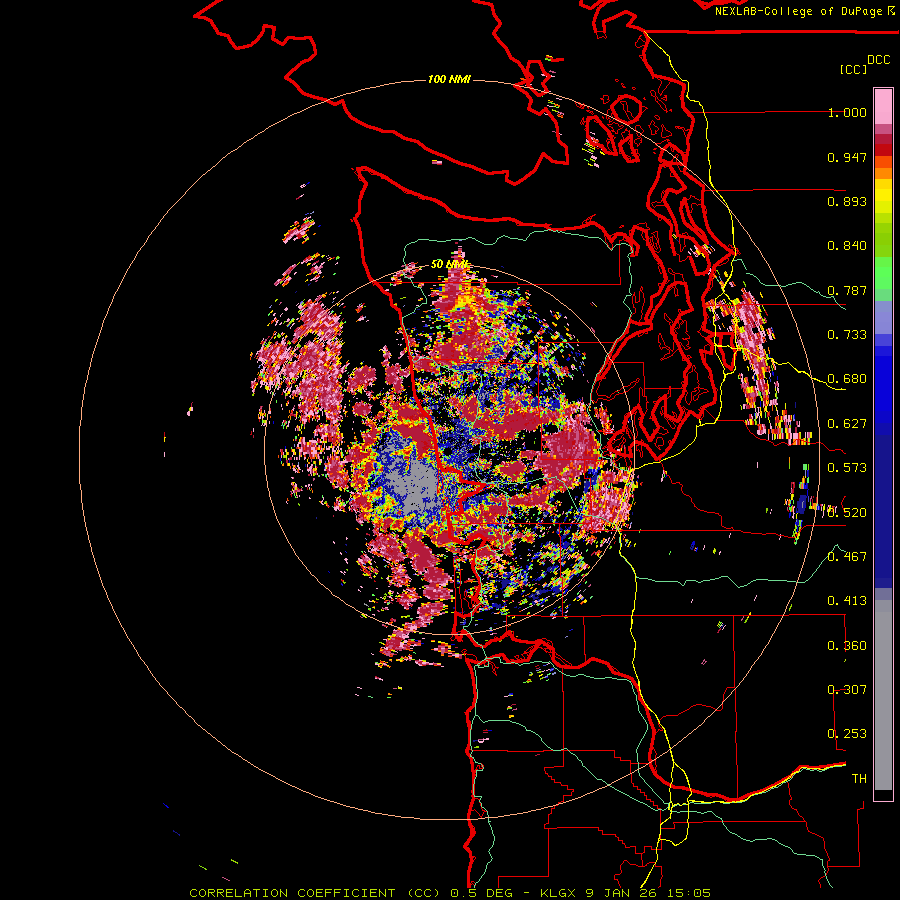The width and height of the screenshot is (900, 900).
Task: Click the 0.307 scale value
Action: (847, 689)
